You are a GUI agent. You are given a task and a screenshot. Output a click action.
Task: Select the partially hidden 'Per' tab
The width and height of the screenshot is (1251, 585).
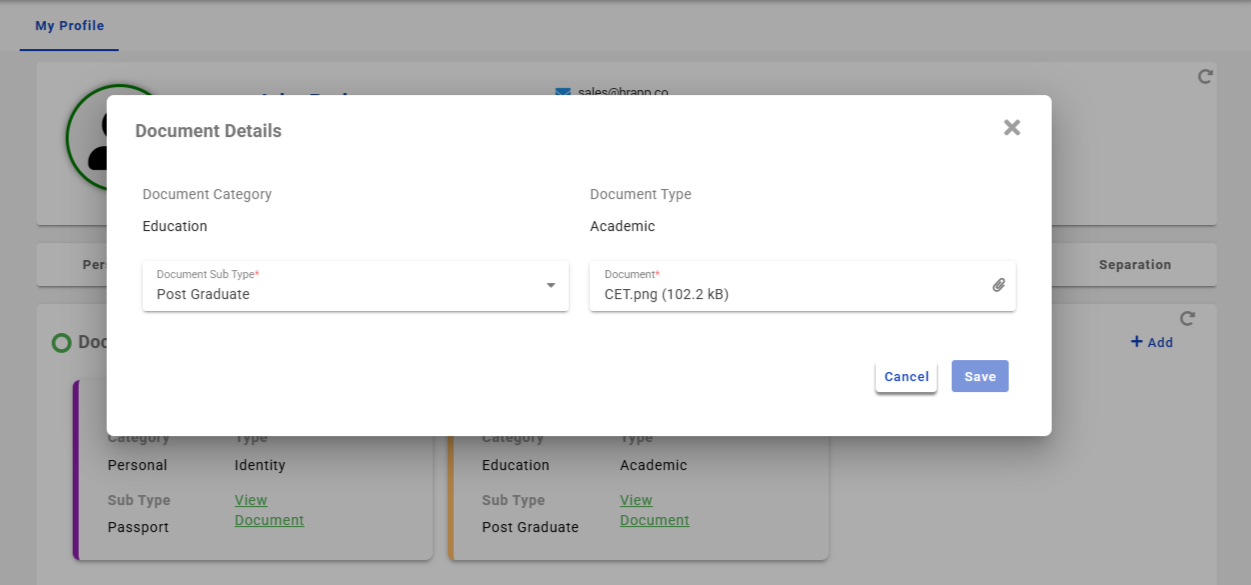(x=94, y=265)
